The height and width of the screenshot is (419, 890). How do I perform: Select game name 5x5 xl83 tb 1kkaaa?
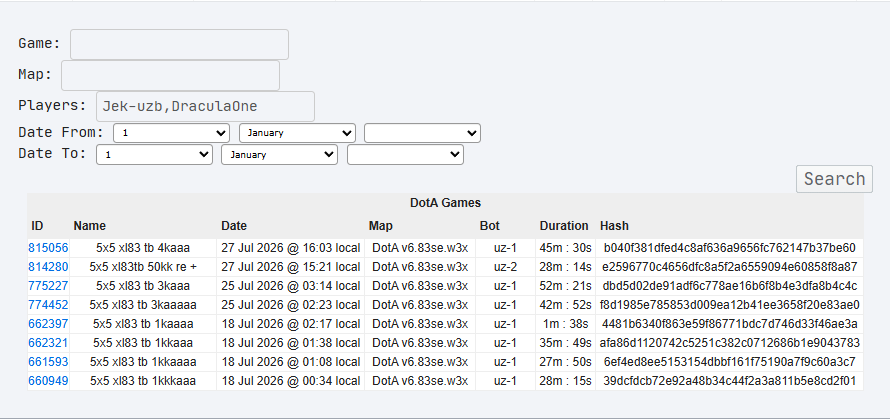pyautogui.click(x=143, y=343)
